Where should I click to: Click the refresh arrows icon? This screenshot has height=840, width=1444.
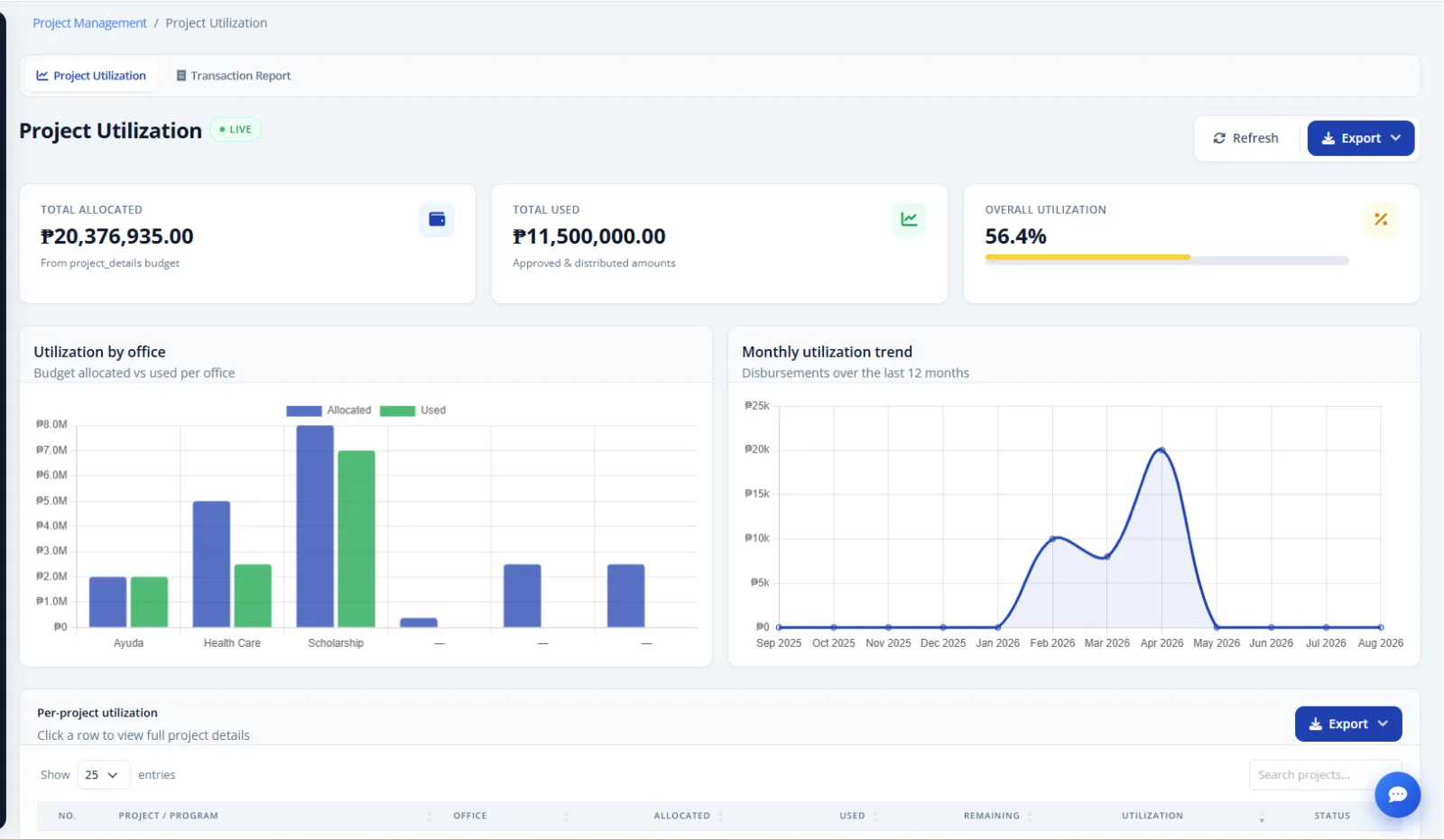(1219, 138)
